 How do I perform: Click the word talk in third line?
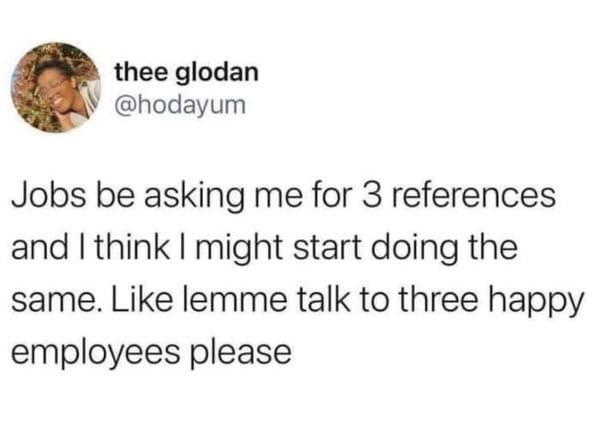coord(323,299)
